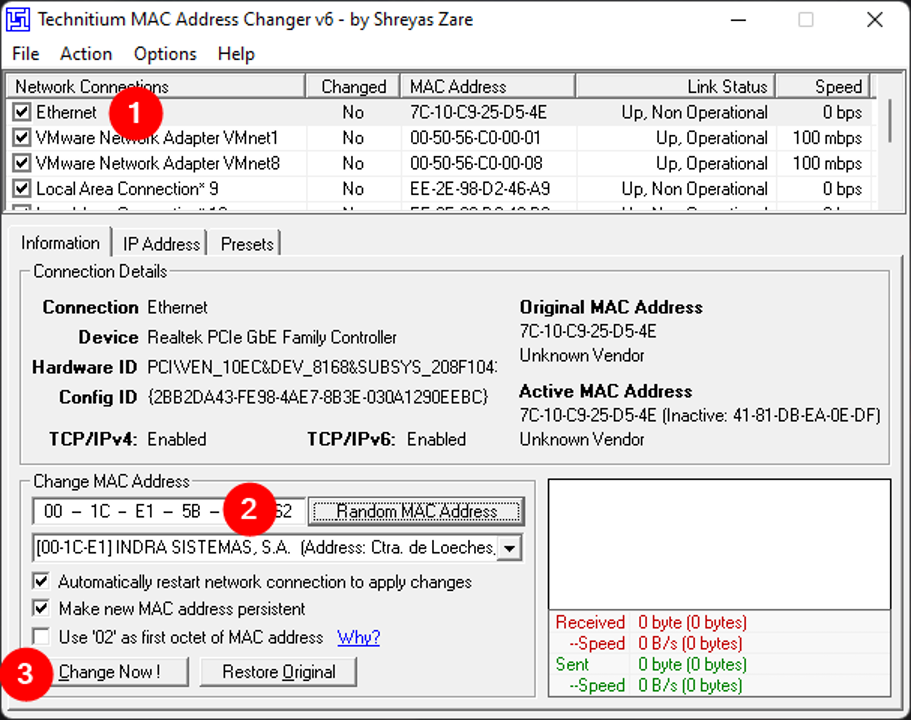Open the Options menu
This screenshot has width=912, height=720.
pos(164,54)
